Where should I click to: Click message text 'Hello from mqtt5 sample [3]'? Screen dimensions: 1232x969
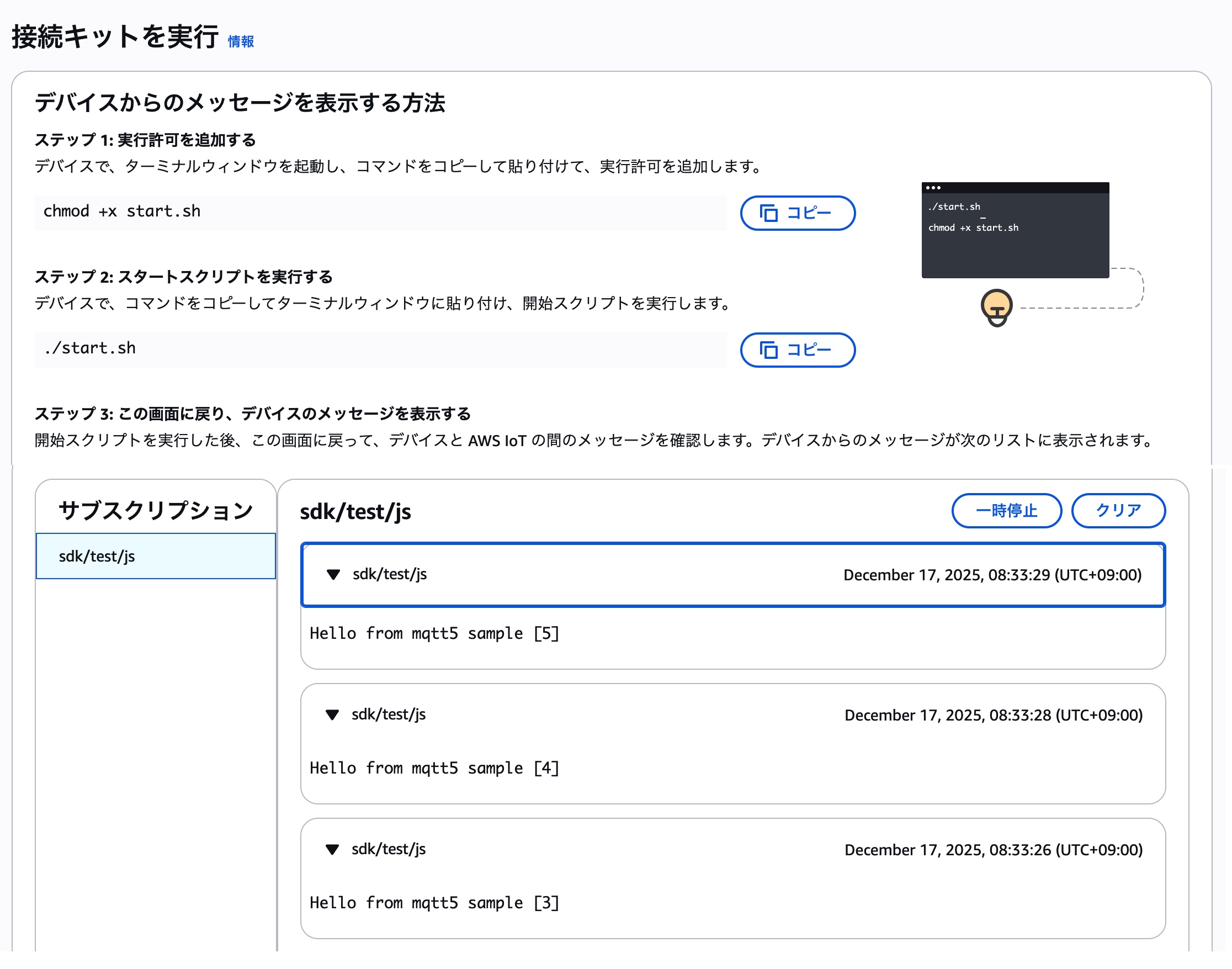434,903
